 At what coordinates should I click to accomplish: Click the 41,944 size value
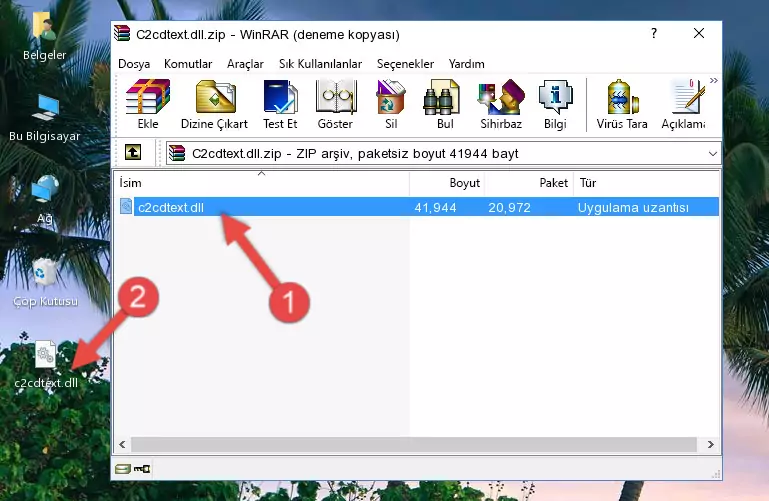pos(435,208)
